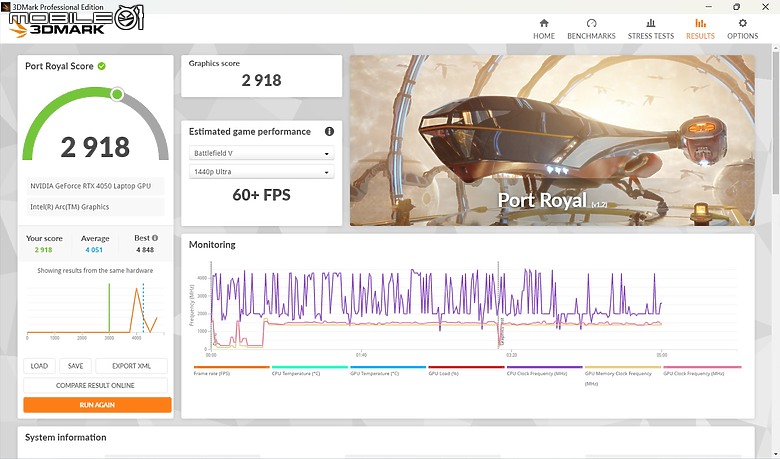Click the best score 4 848 value

click(x=145, y=250)
